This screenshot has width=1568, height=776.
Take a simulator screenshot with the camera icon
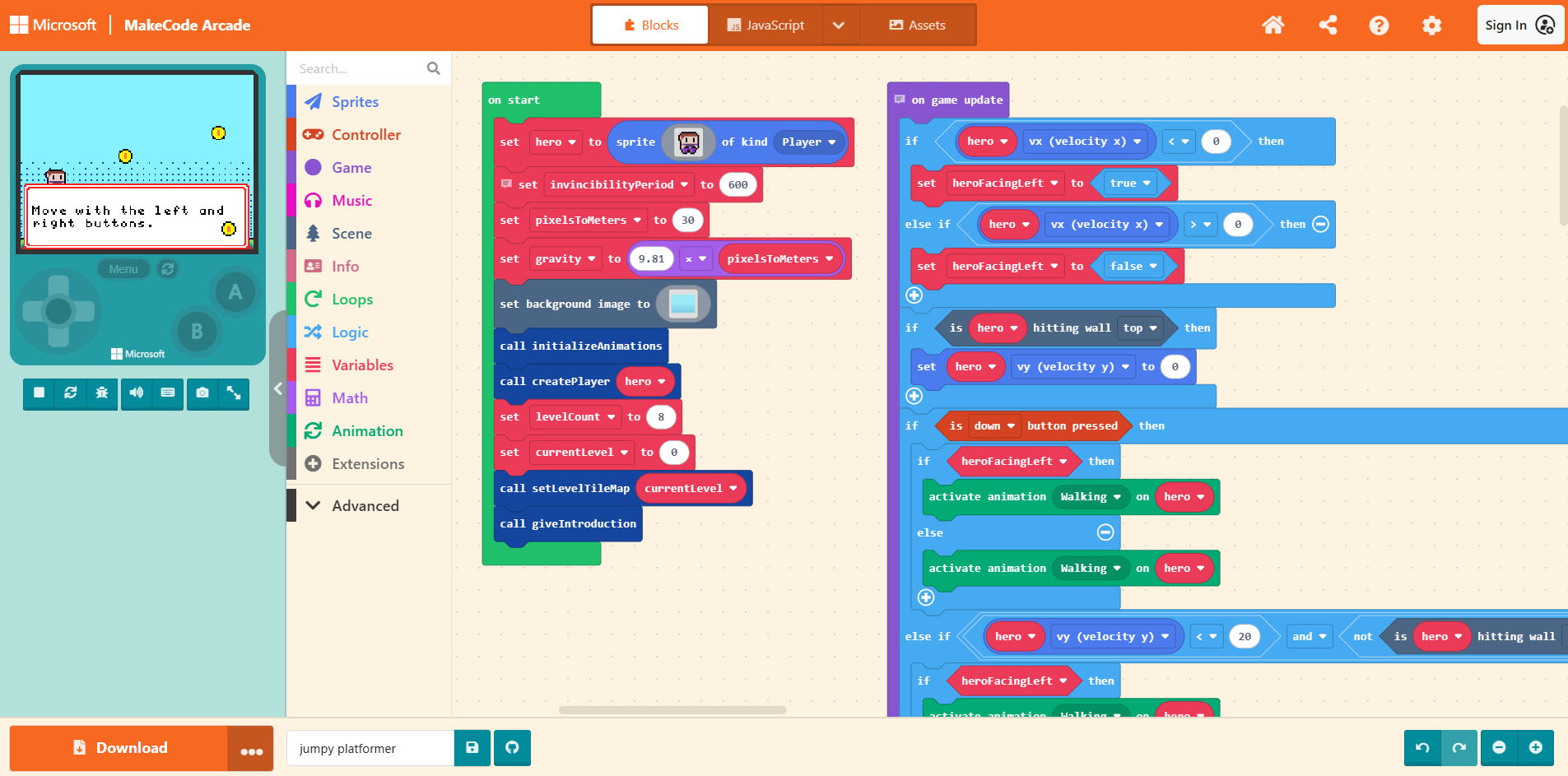pos(202,393)
